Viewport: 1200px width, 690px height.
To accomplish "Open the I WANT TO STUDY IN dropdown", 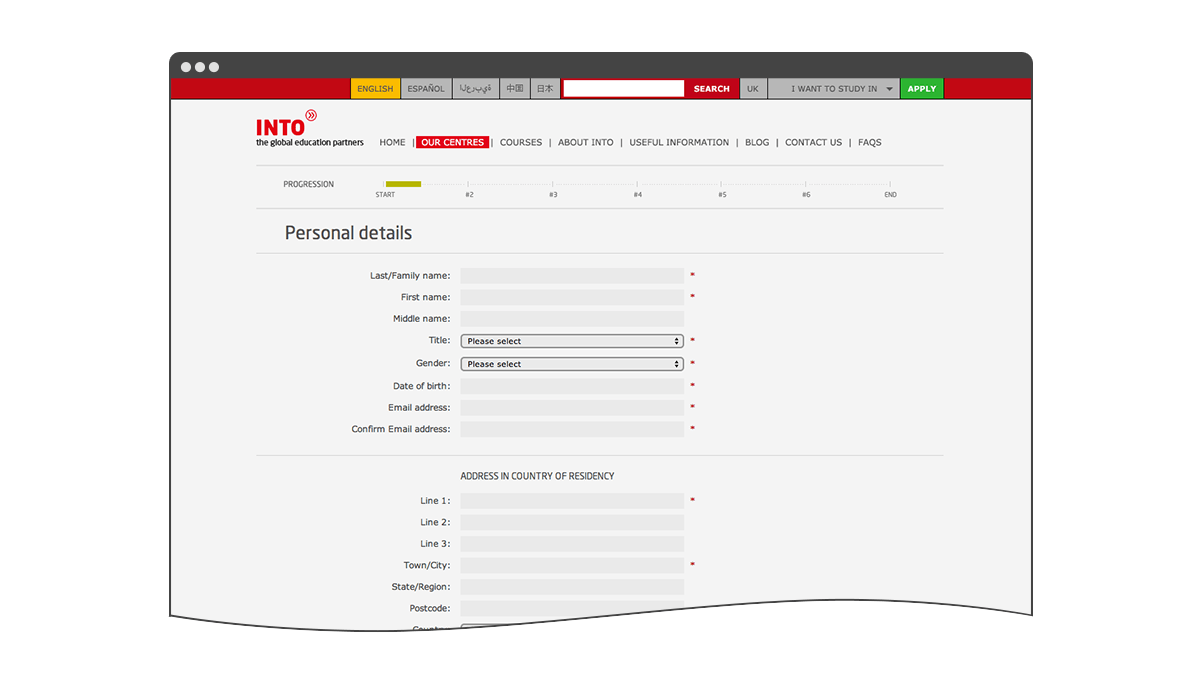I will 834,89.
